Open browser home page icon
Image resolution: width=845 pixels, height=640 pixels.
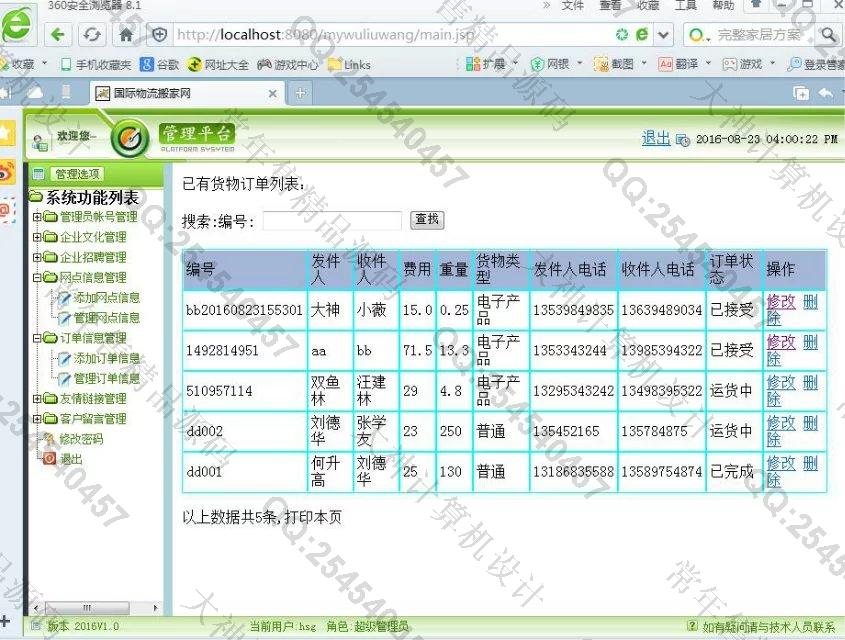126,35
